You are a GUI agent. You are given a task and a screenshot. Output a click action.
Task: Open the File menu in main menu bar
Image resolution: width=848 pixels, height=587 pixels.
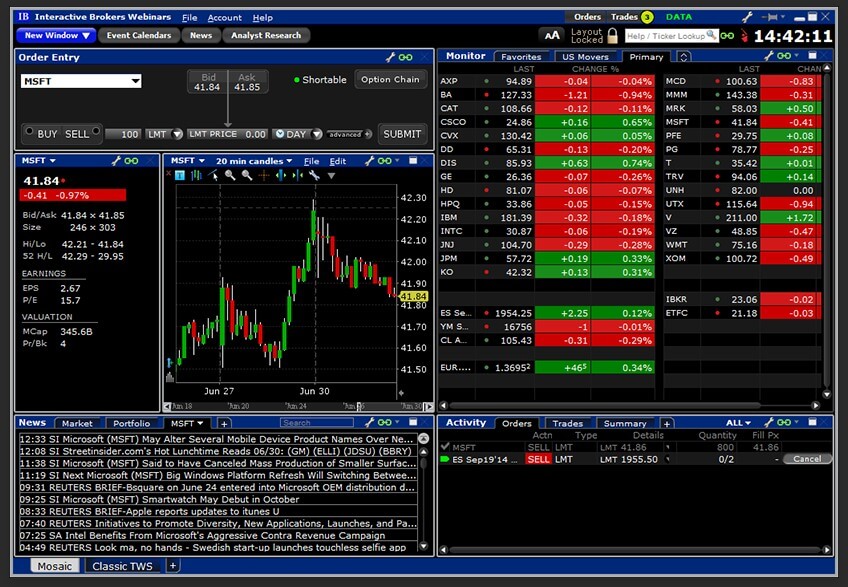tap(189, 18)
